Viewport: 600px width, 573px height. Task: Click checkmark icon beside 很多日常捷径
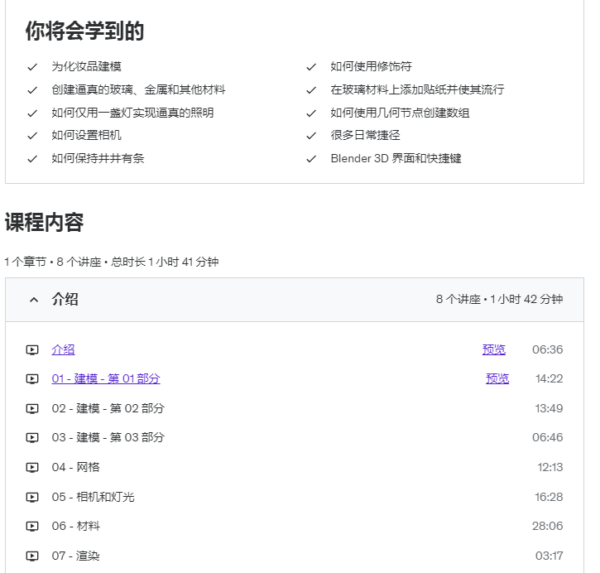pyautogui.click(x=311, y=136)
